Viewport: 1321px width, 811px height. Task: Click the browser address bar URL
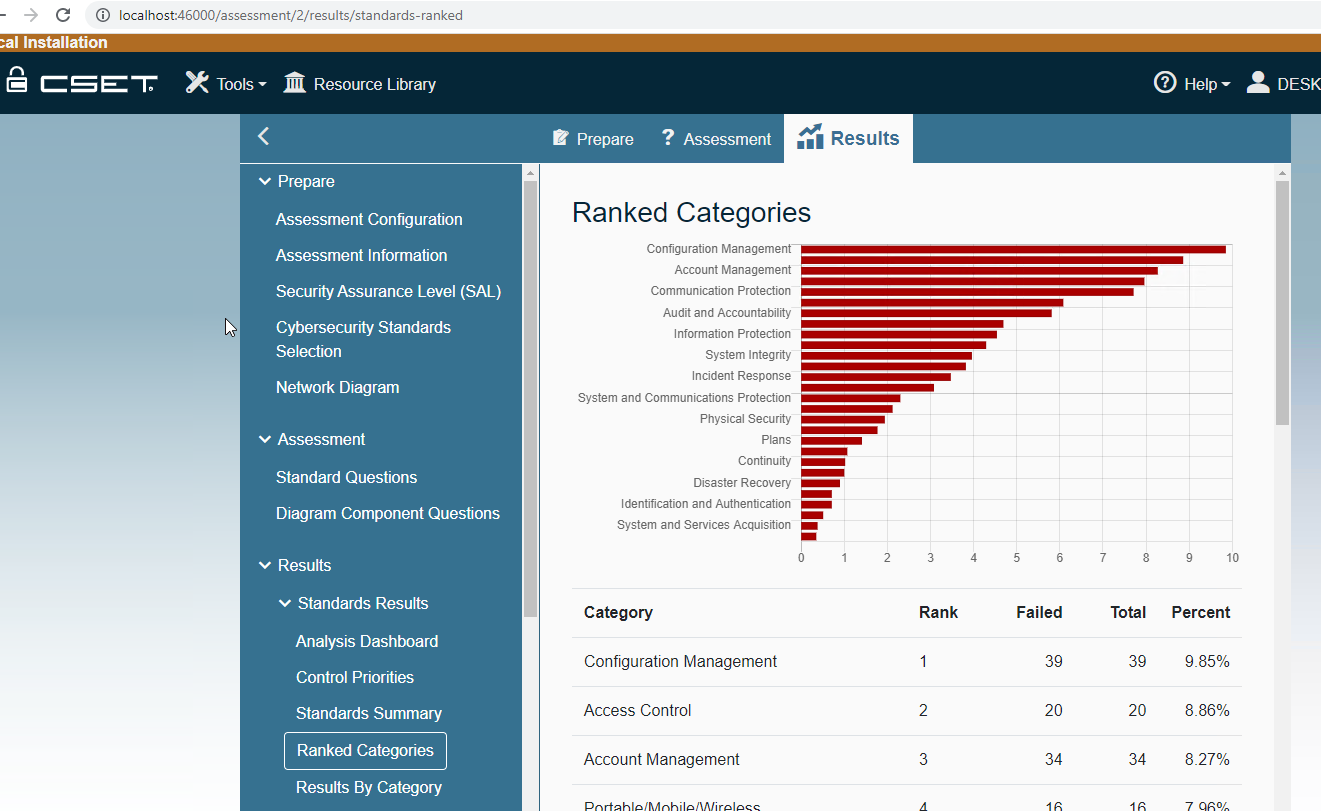pos(290,15)
